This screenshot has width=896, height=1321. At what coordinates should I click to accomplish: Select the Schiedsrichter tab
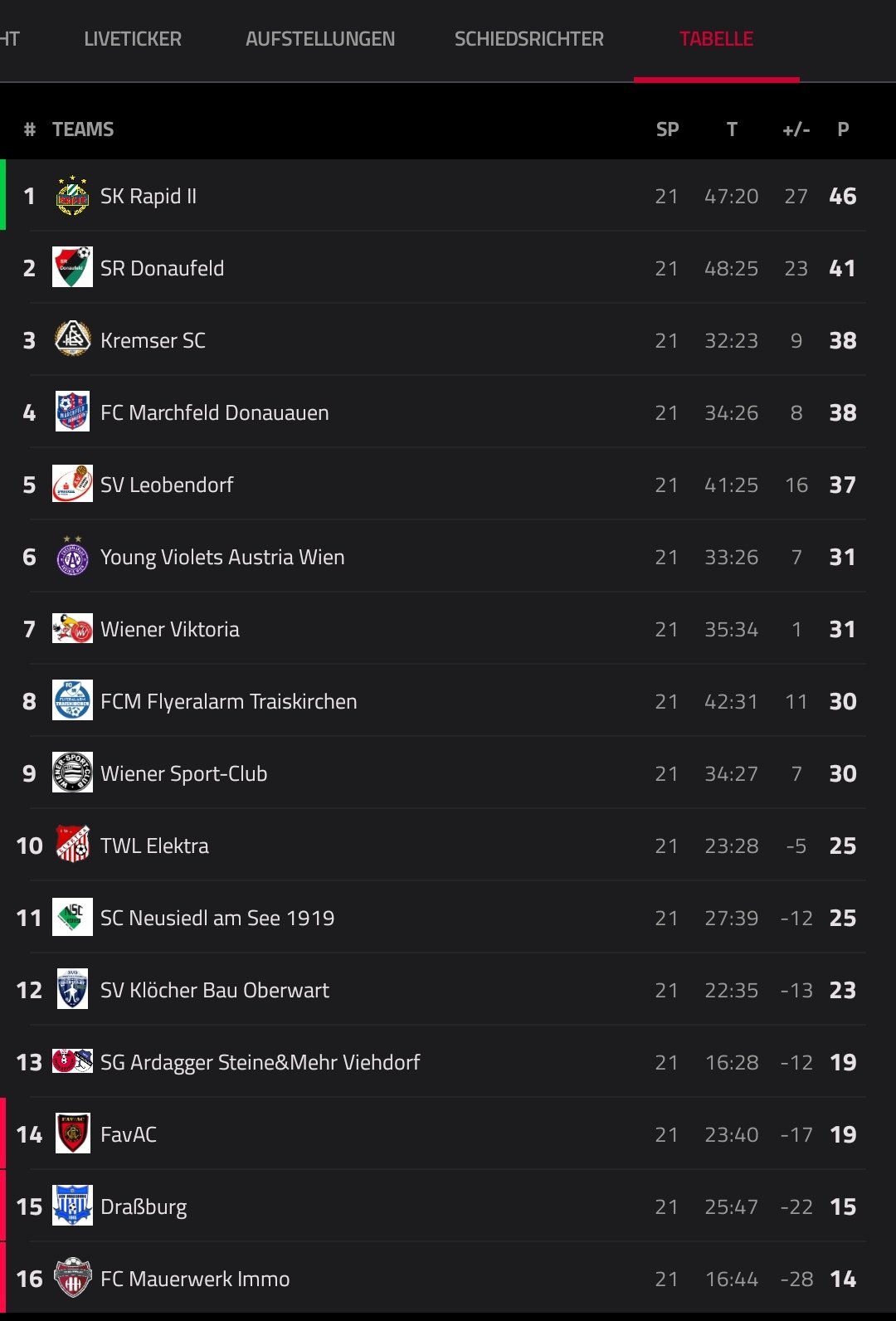click(529, 39)
